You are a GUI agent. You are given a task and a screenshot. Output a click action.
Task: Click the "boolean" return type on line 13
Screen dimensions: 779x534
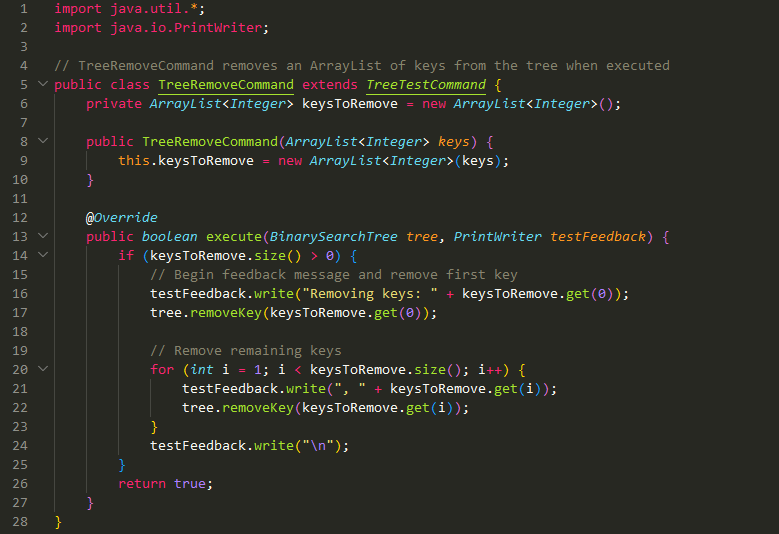pos(170,236)
